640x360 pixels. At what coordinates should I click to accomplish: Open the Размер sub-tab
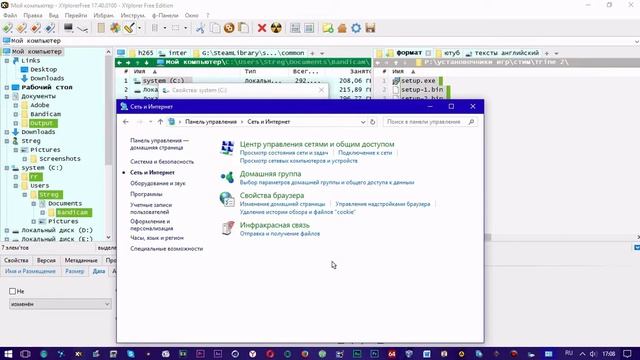click(x=74, y=271)
